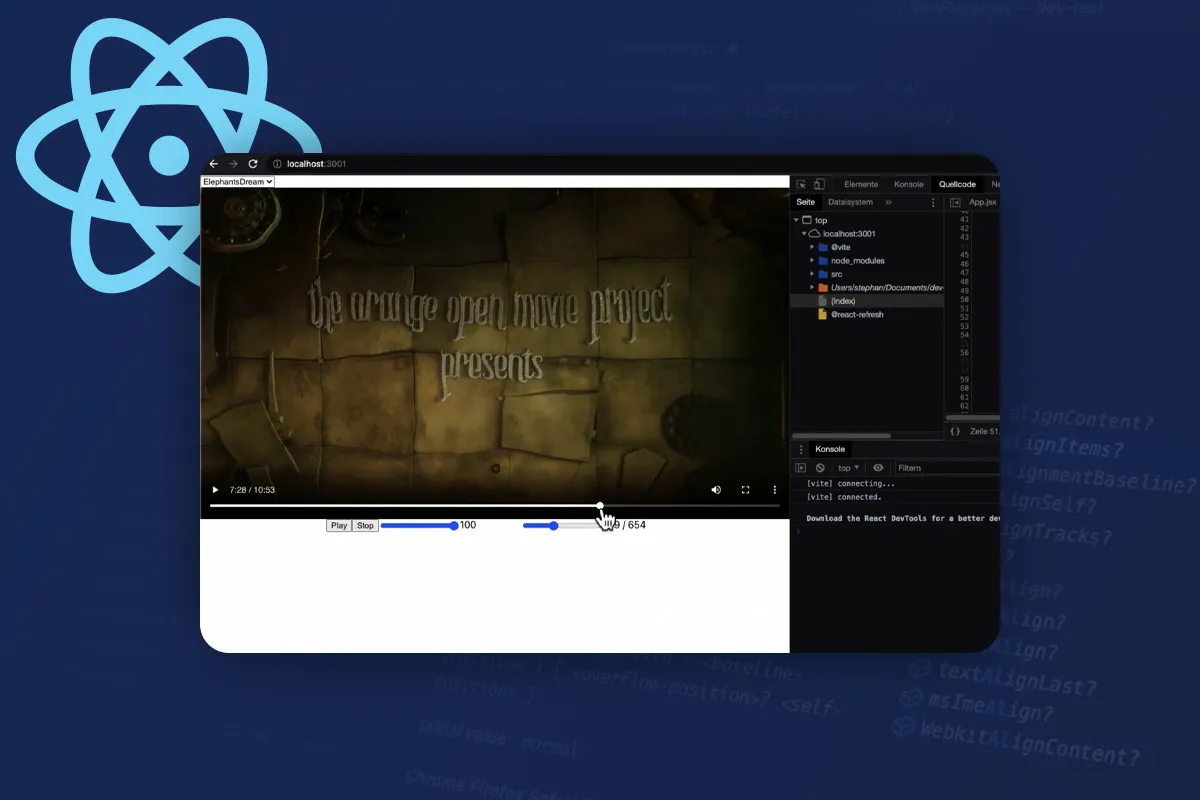This screenshot has height=800, width=1200.
Task: Click the volume slider showing 100
Action: 419,526
